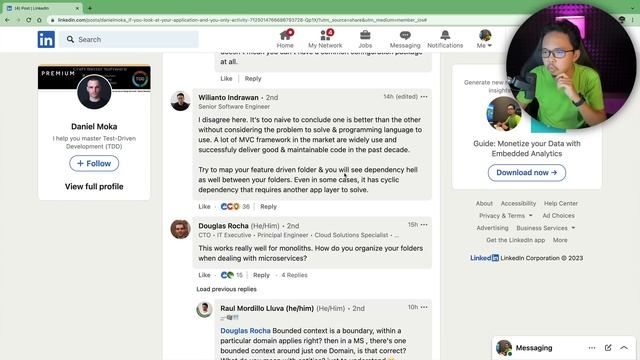Open options menu on Raul's reply
This screenshot has height=360, width=640.
424,307
